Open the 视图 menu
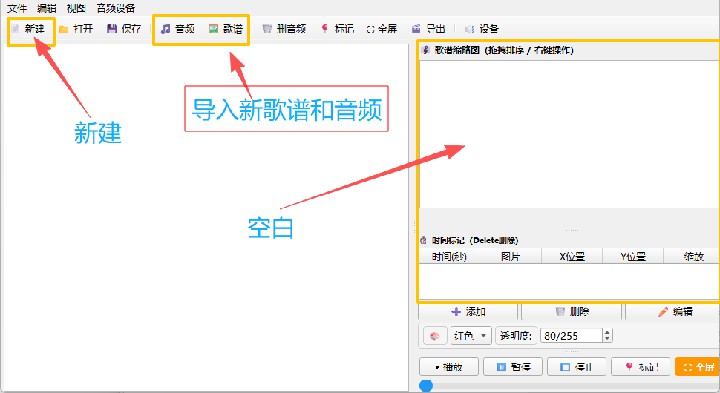 coord(76,8)
